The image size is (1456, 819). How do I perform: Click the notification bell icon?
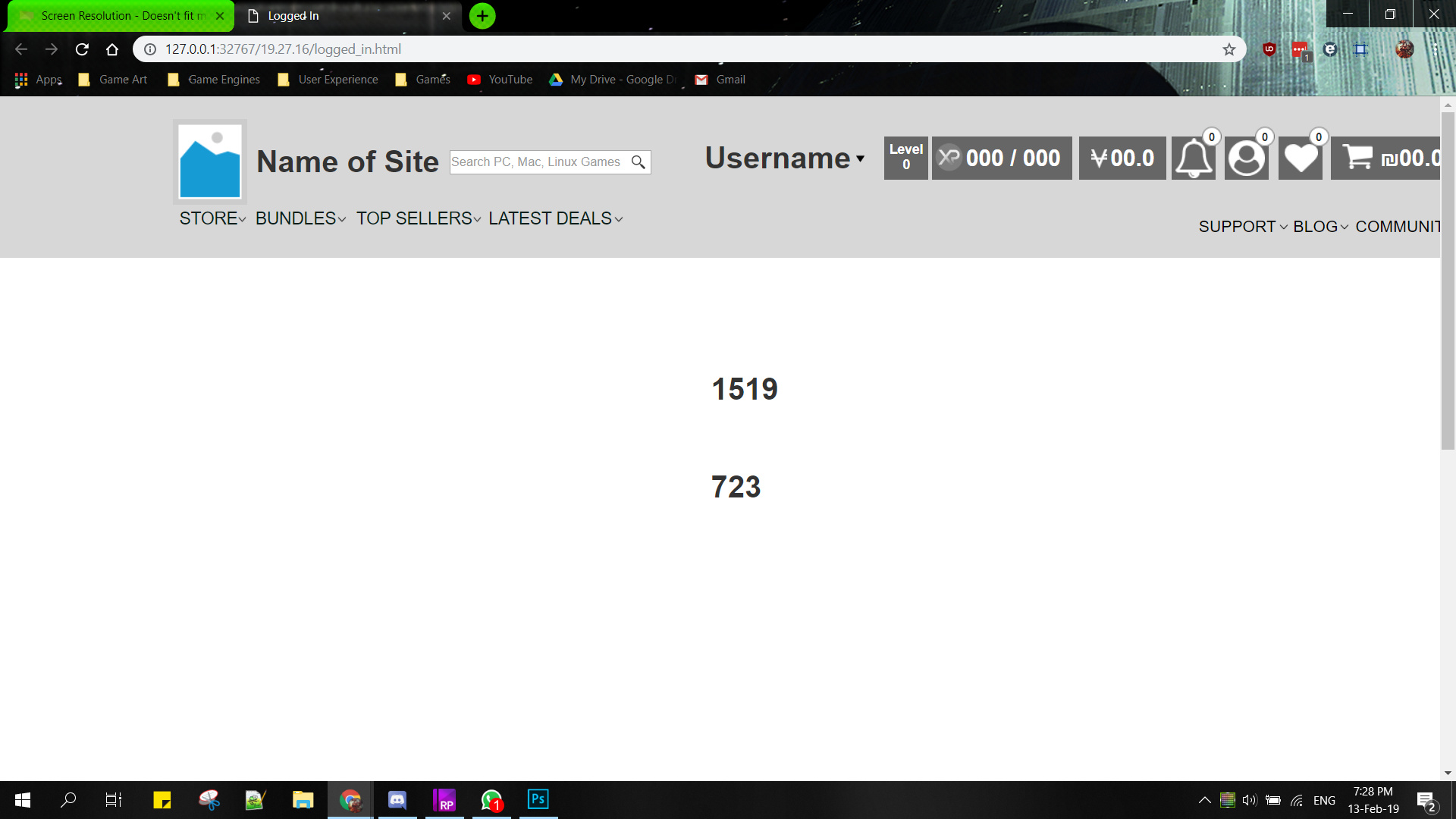click(1193, 158)
